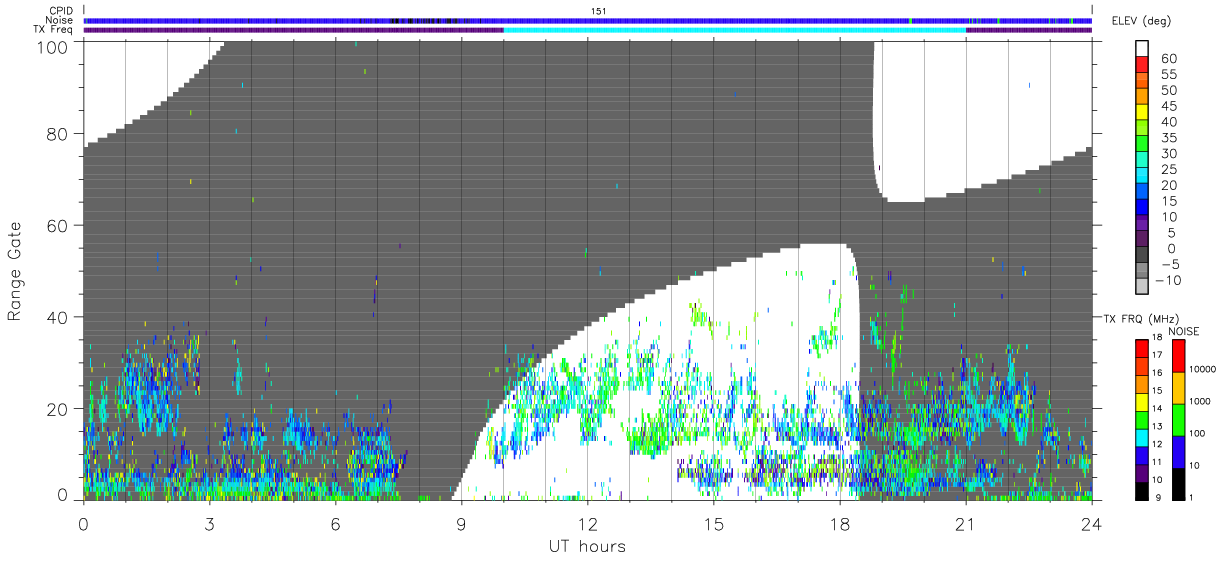Select the purple 0–5 degree elevation swatch
Screen dimensions: 1228x567
1142,240
